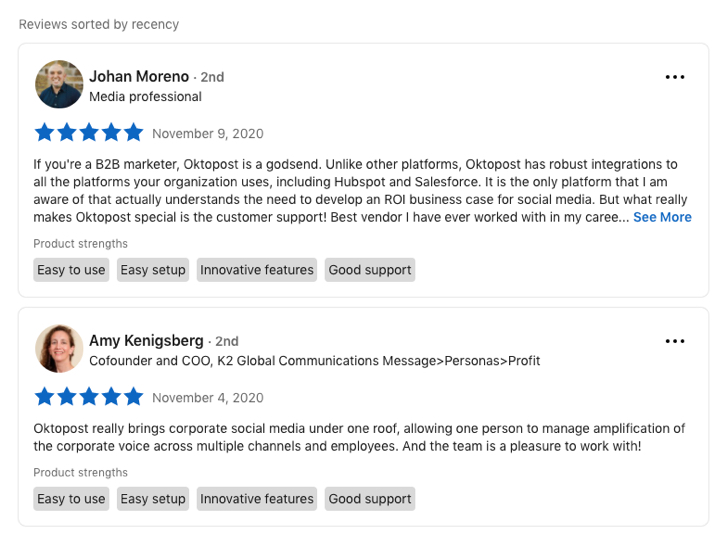The width and height of the screenshot is (728, 534).
Task: Select Innovative features tag in Amy's review
Action: click(257, 499)
